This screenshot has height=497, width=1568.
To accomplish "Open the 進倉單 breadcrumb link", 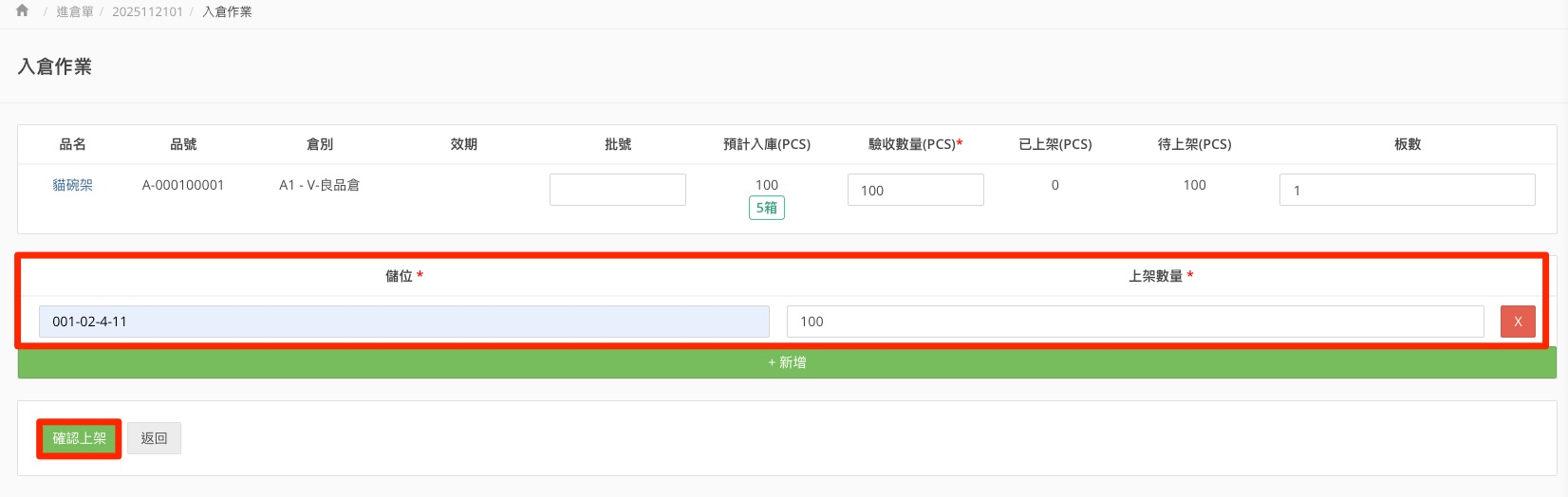I will [75, 11].
